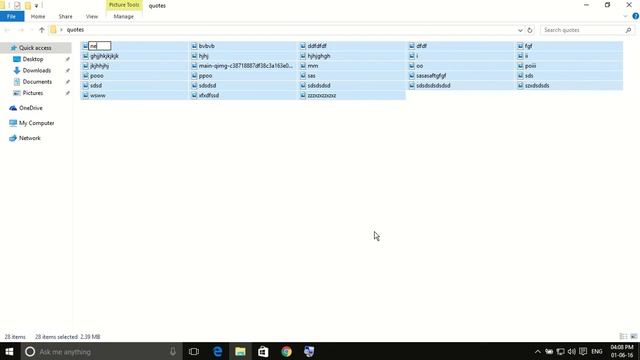Select the file starting with main-qimg
Image resolution: width=640 pixels, height=360 pixels.
[245, 66]
